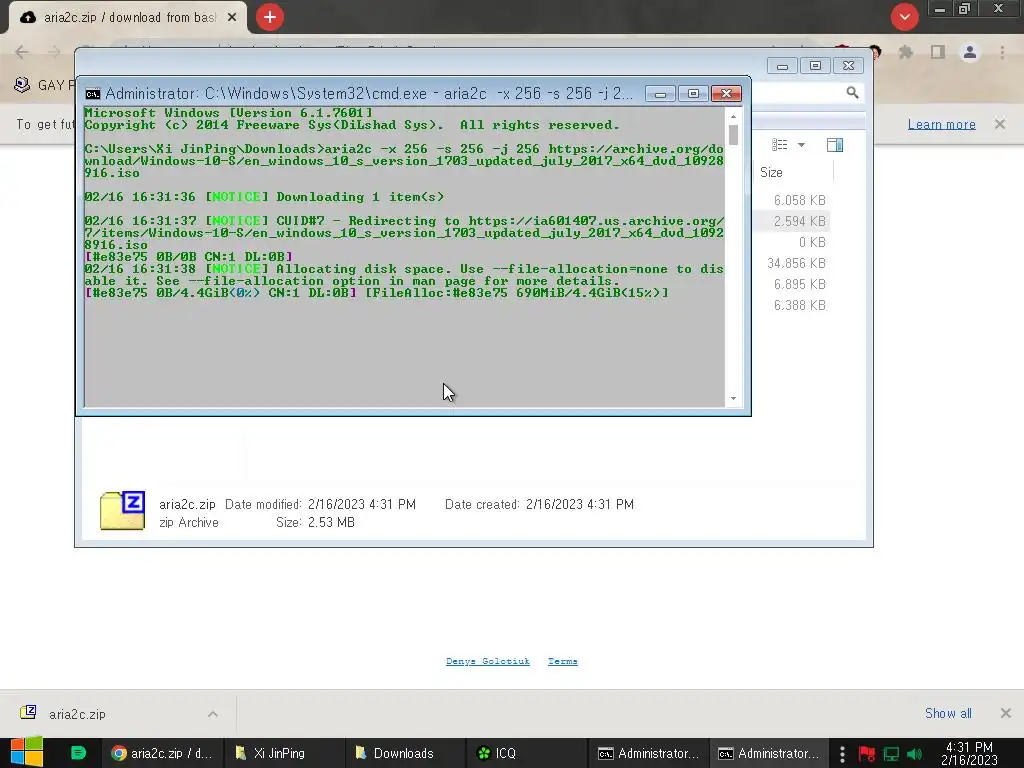The width and height of the screenshot is (1024, 768).
Task: Click the browser back arrow
Action: [x=22, y=52]
